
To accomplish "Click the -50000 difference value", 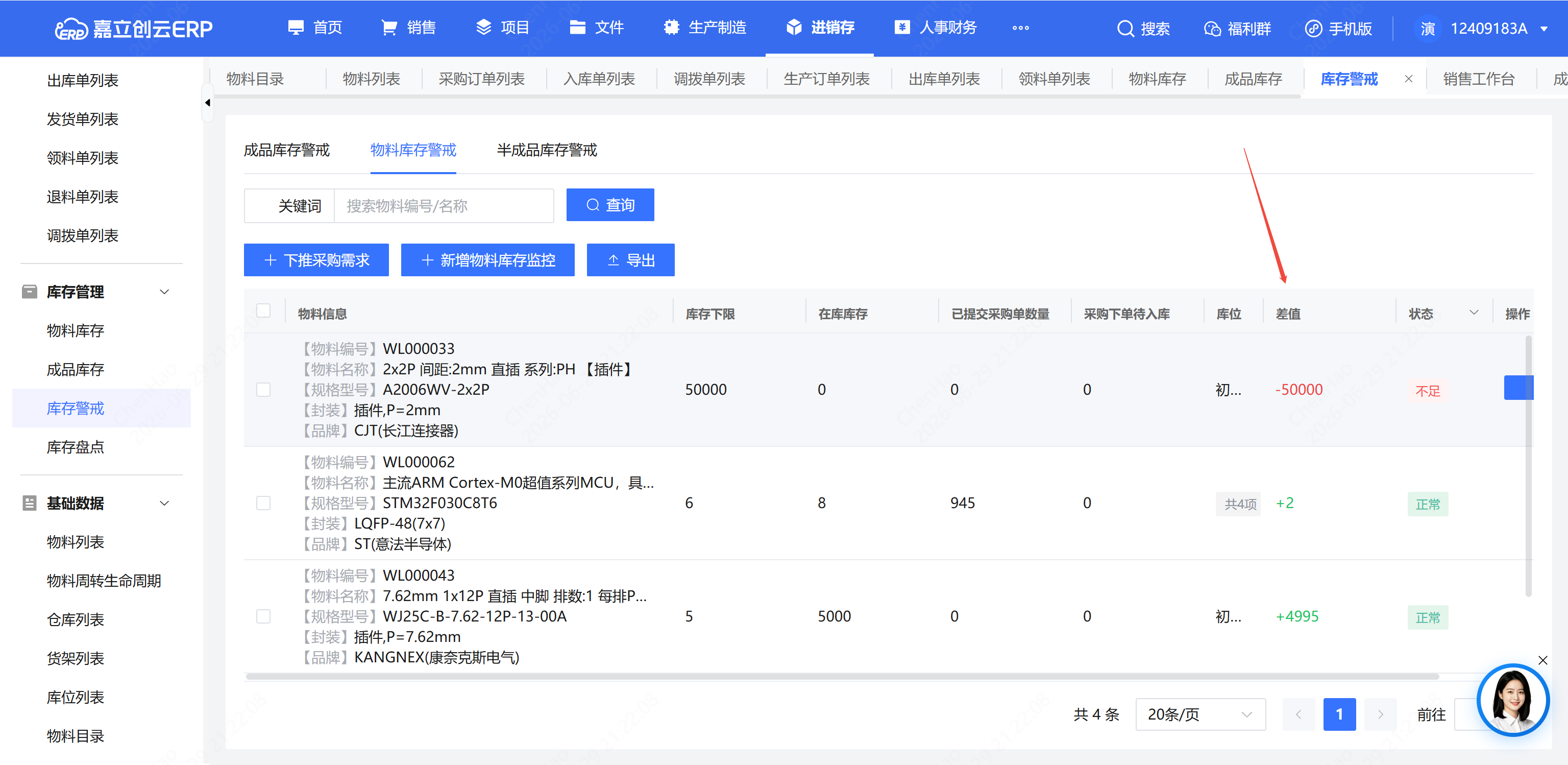I will coord(1299,390).
